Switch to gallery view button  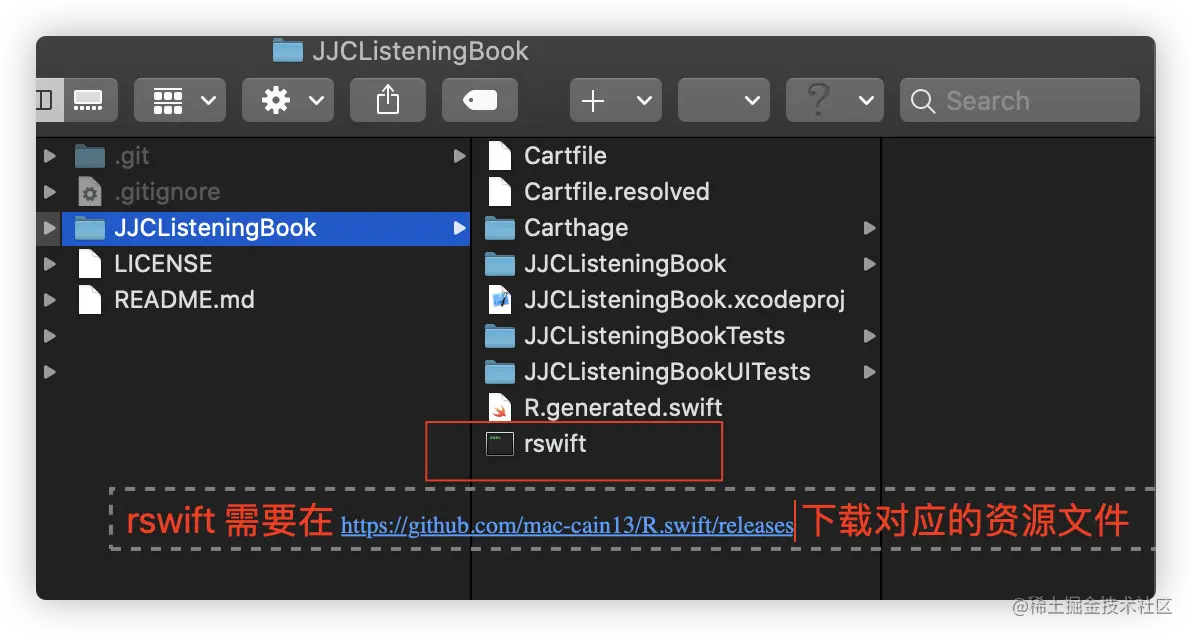[88, 100]
